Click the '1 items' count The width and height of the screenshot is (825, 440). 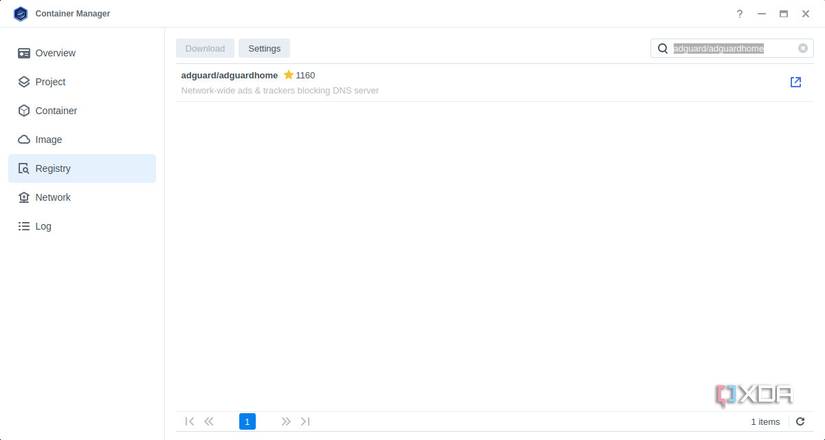click(x=766, y=422)
